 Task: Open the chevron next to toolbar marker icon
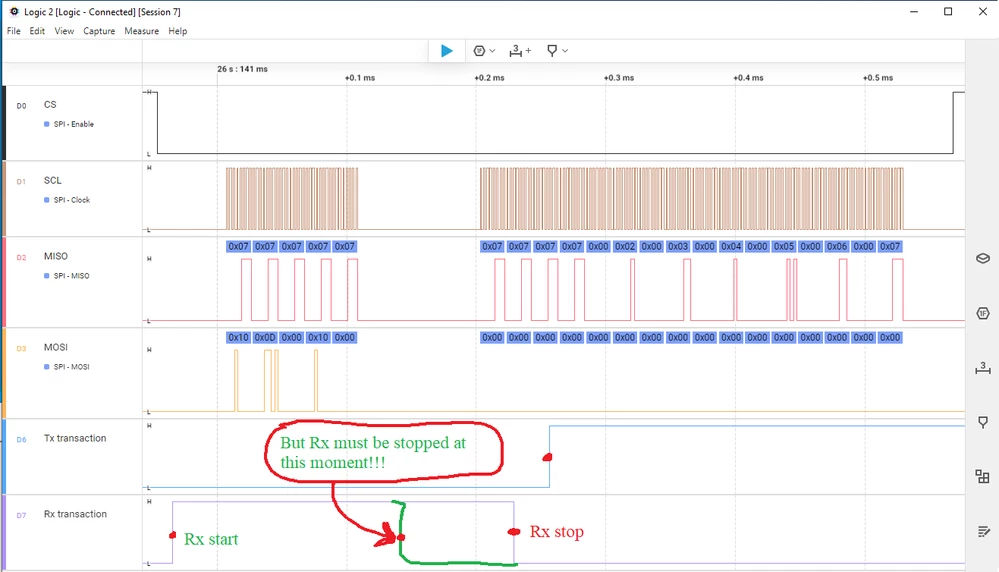(x=565, y=51)
